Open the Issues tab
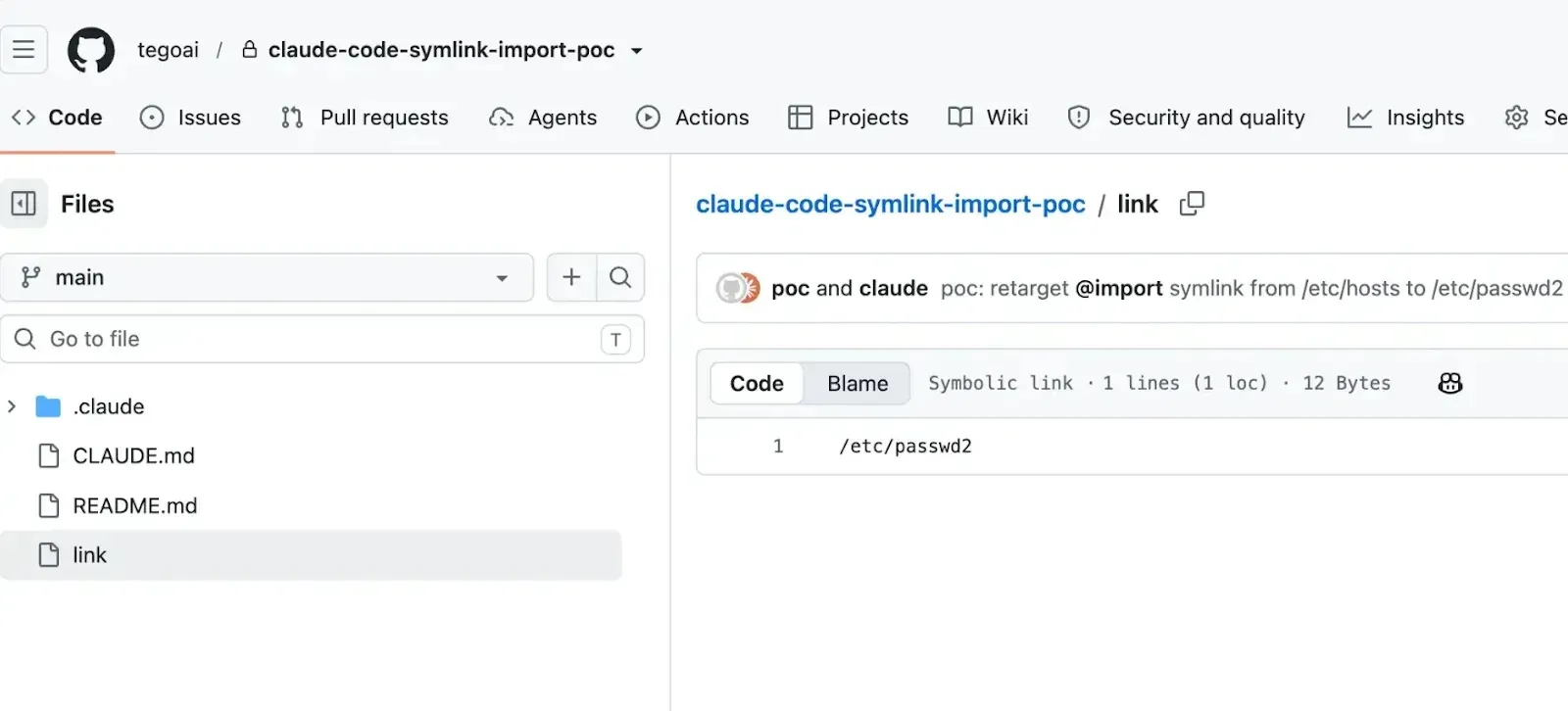 [x=190, y=118]
